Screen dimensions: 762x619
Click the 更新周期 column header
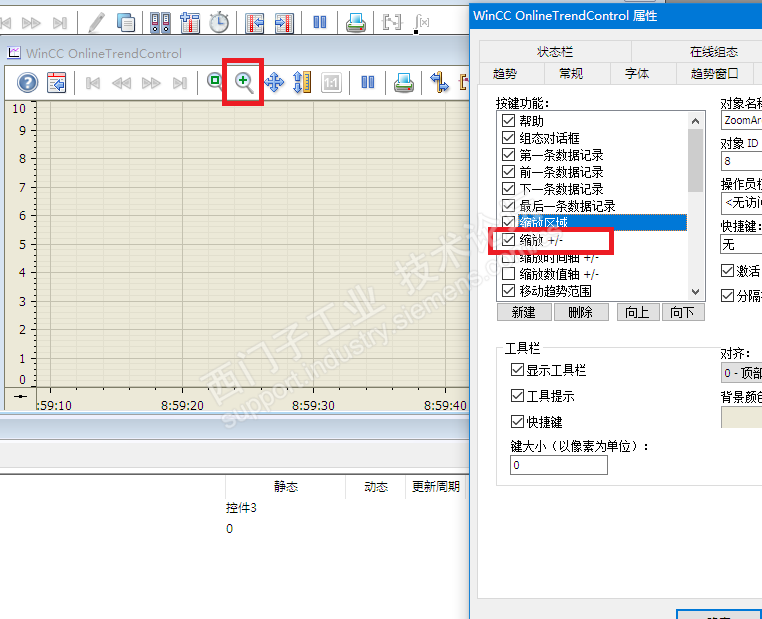(436, 486)
